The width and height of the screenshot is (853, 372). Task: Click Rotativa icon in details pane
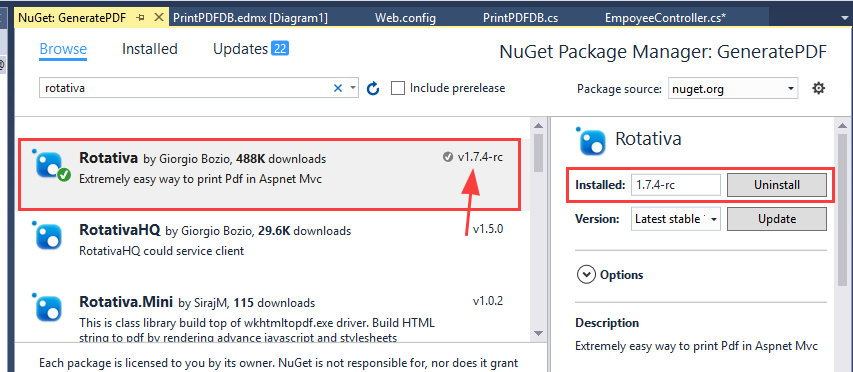tap(591, 140)
